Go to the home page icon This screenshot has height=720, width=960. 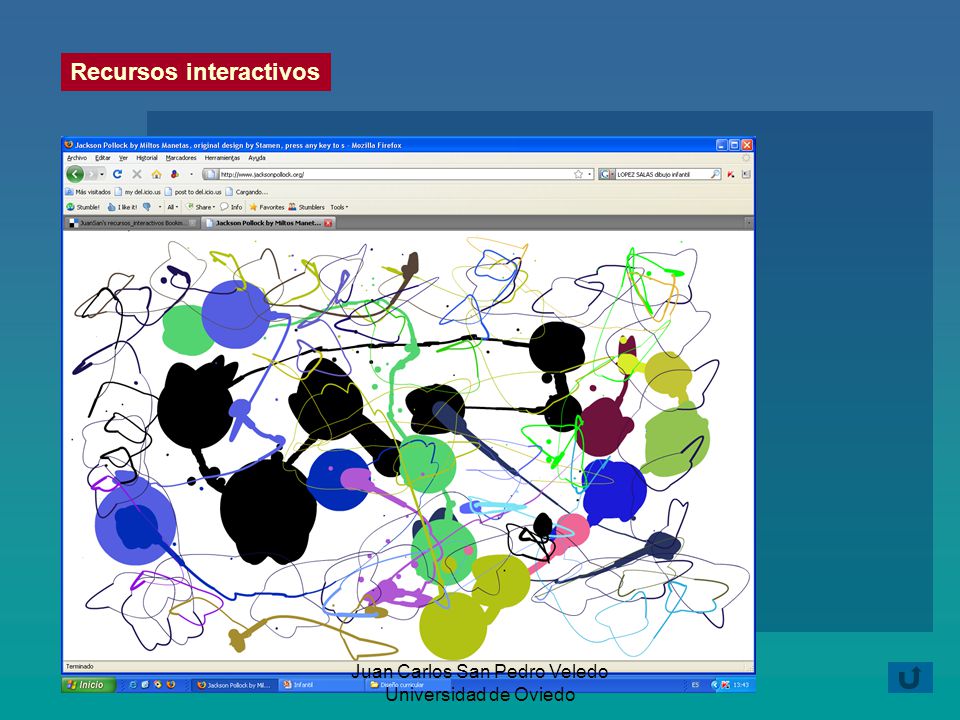tap(156, 174)
